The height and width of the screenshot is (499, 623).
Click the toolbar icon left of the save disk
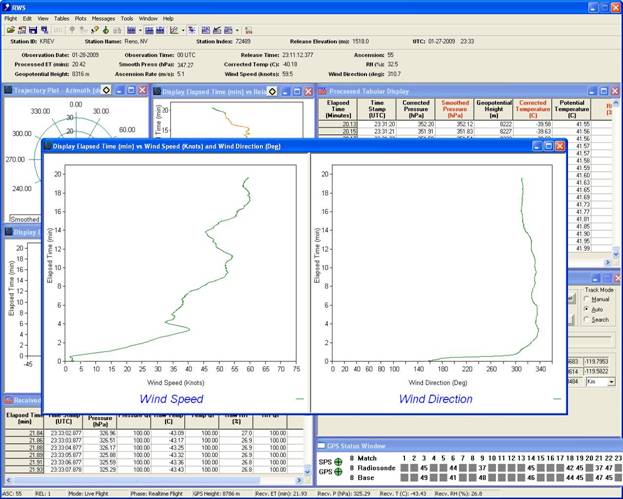click(22, 30)
